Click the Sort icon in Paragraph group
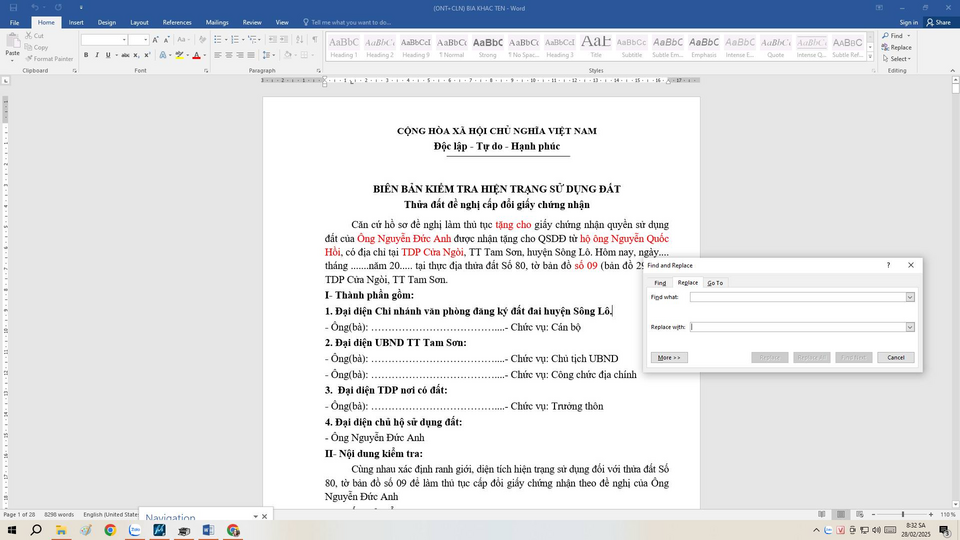Viewport: 960px width, 540px height. coord(297,40)
